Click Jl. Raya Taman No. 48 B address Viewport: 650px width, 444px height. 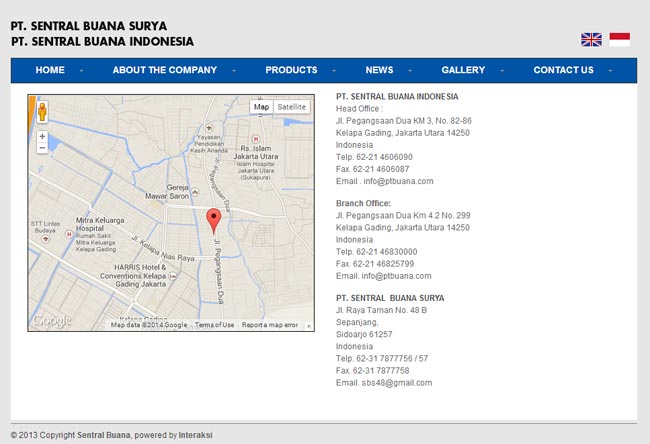pyautogui.click(x=381, y=310)
